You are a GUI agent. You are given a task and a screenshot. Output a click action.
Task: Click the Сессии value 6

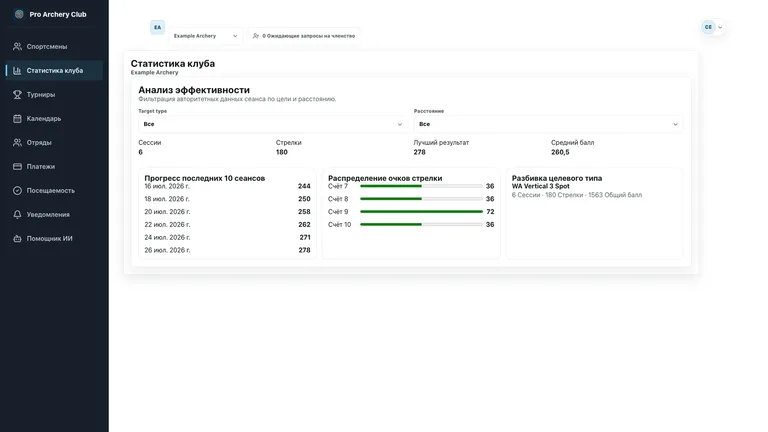point(141,152)
